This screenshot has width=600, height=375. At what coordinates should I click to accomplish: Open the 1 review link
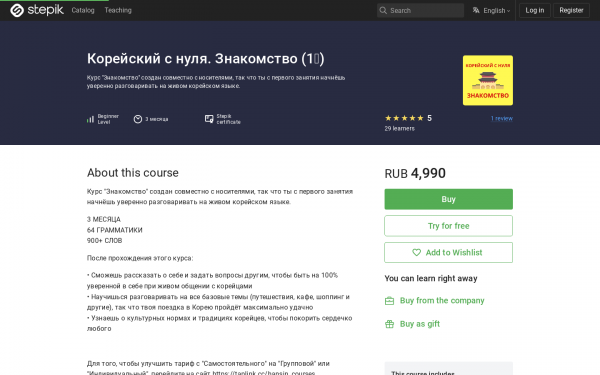[x=502, y=119]
